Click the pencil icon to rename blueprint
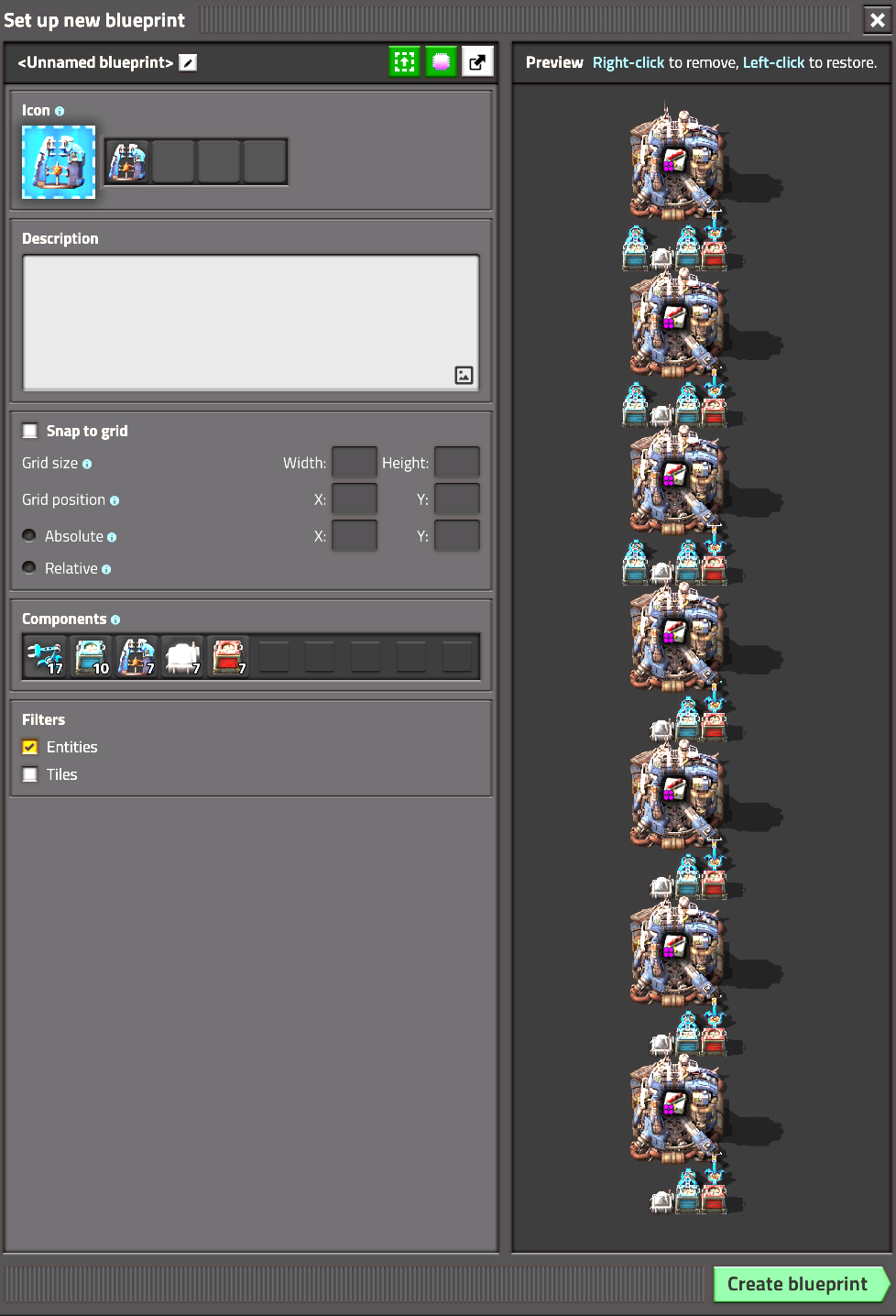The width and height of the screenshot is (896, 1316). 188,62
